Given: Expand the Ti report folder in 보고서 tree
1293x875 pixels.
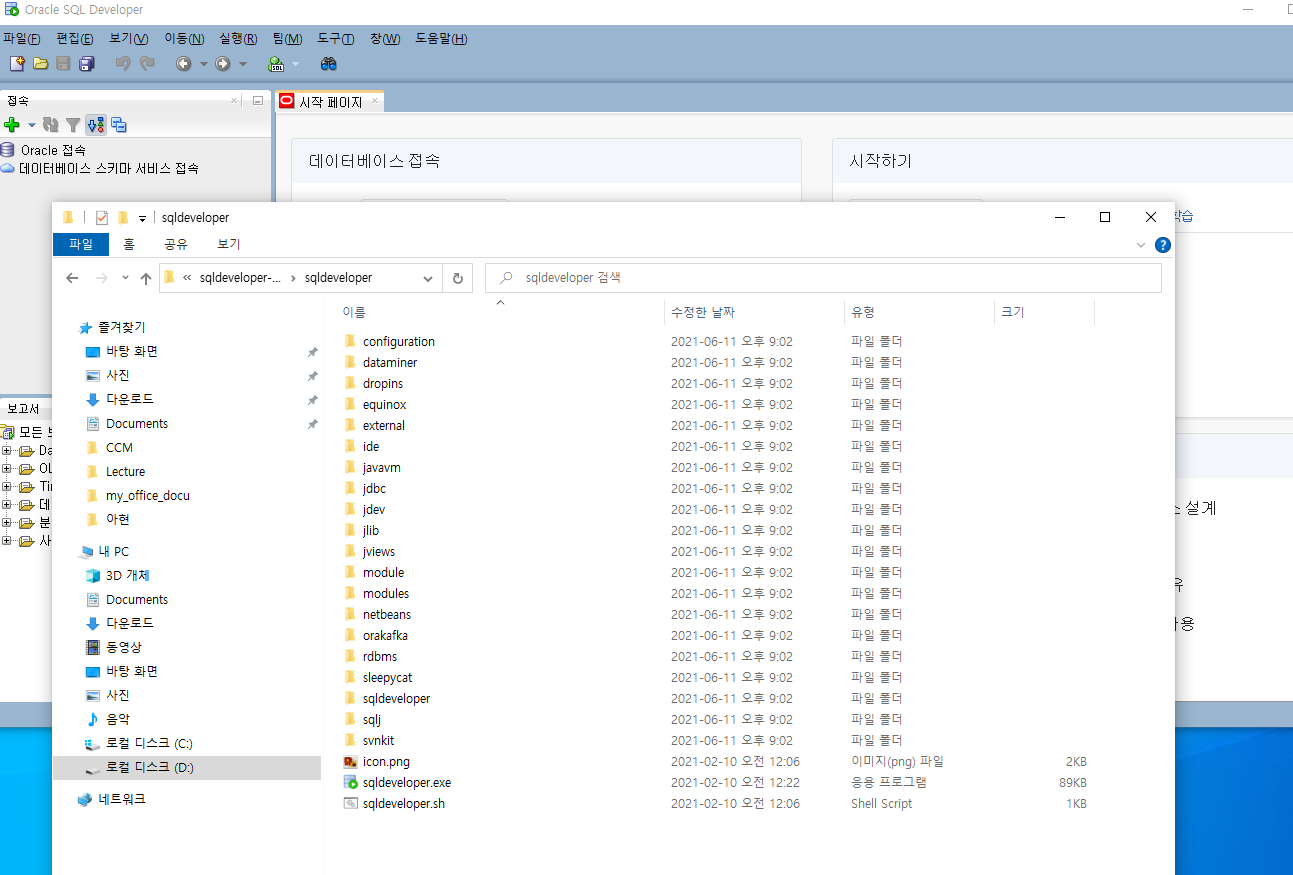Looking at the screenshot, I should (x=7, y=487).
